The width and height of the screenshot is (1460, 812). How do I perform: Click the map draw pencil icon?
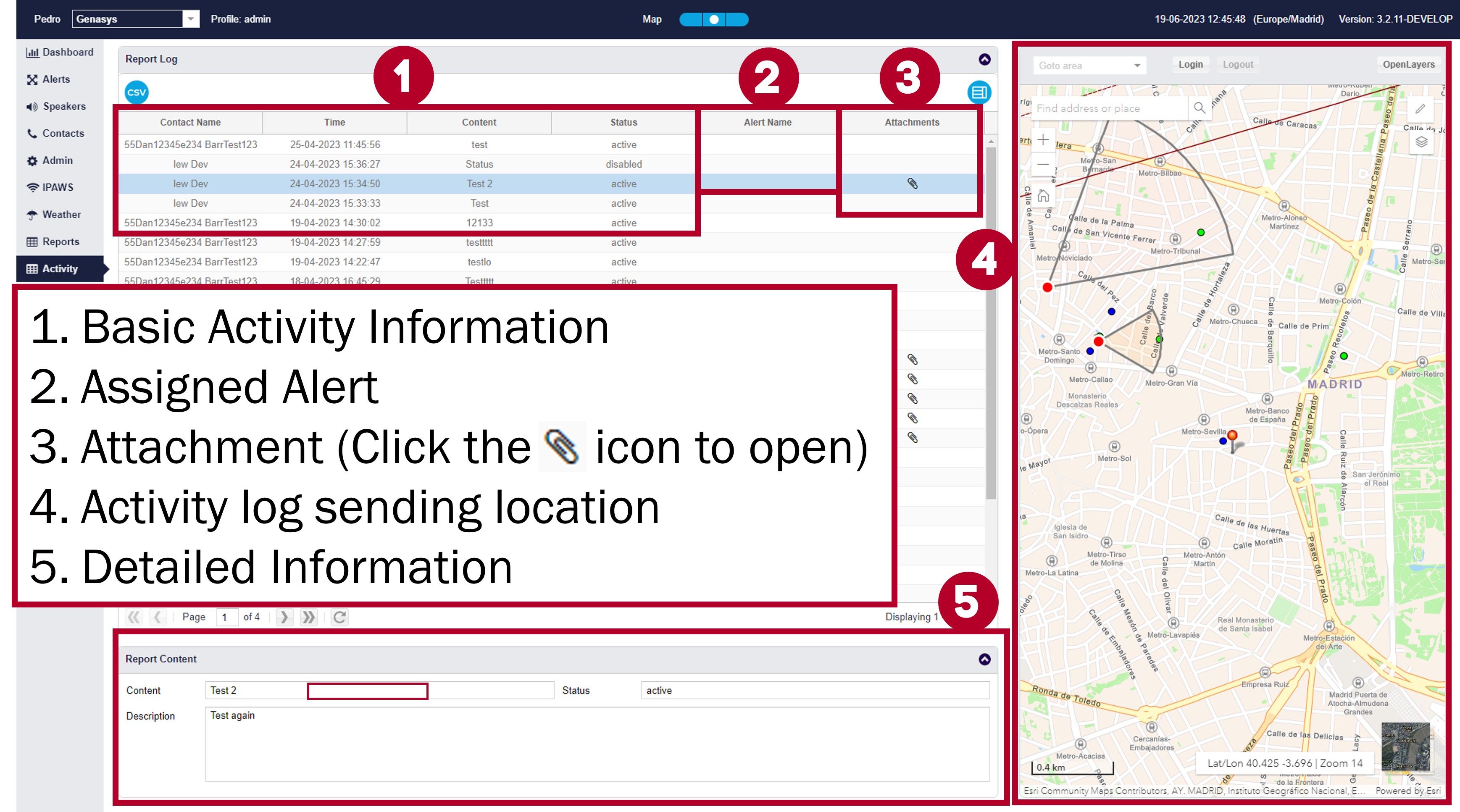(1420, 109)
